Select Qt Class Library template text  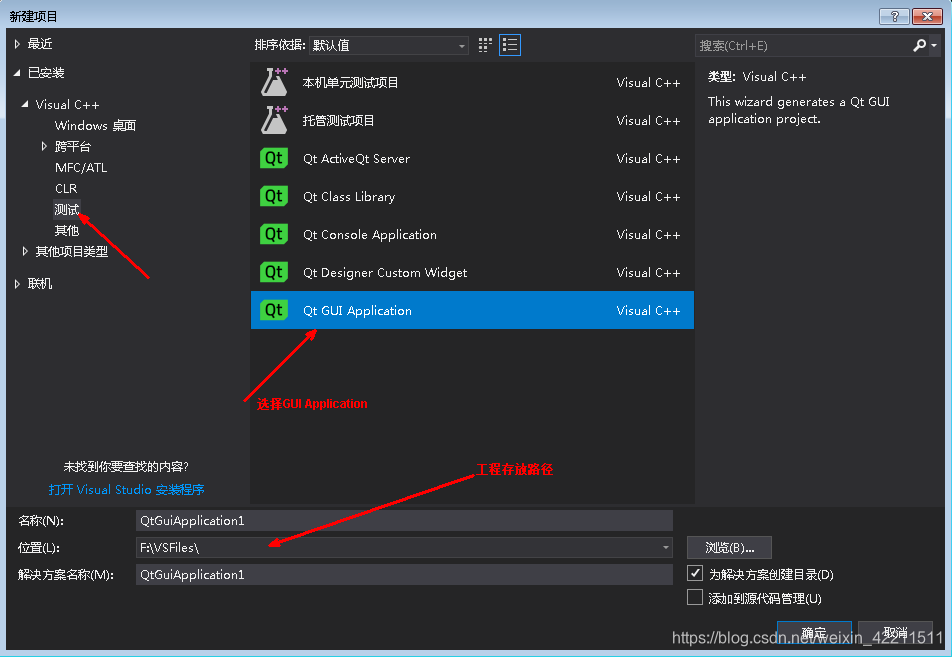pyautogui.click(x=349, y=197)
